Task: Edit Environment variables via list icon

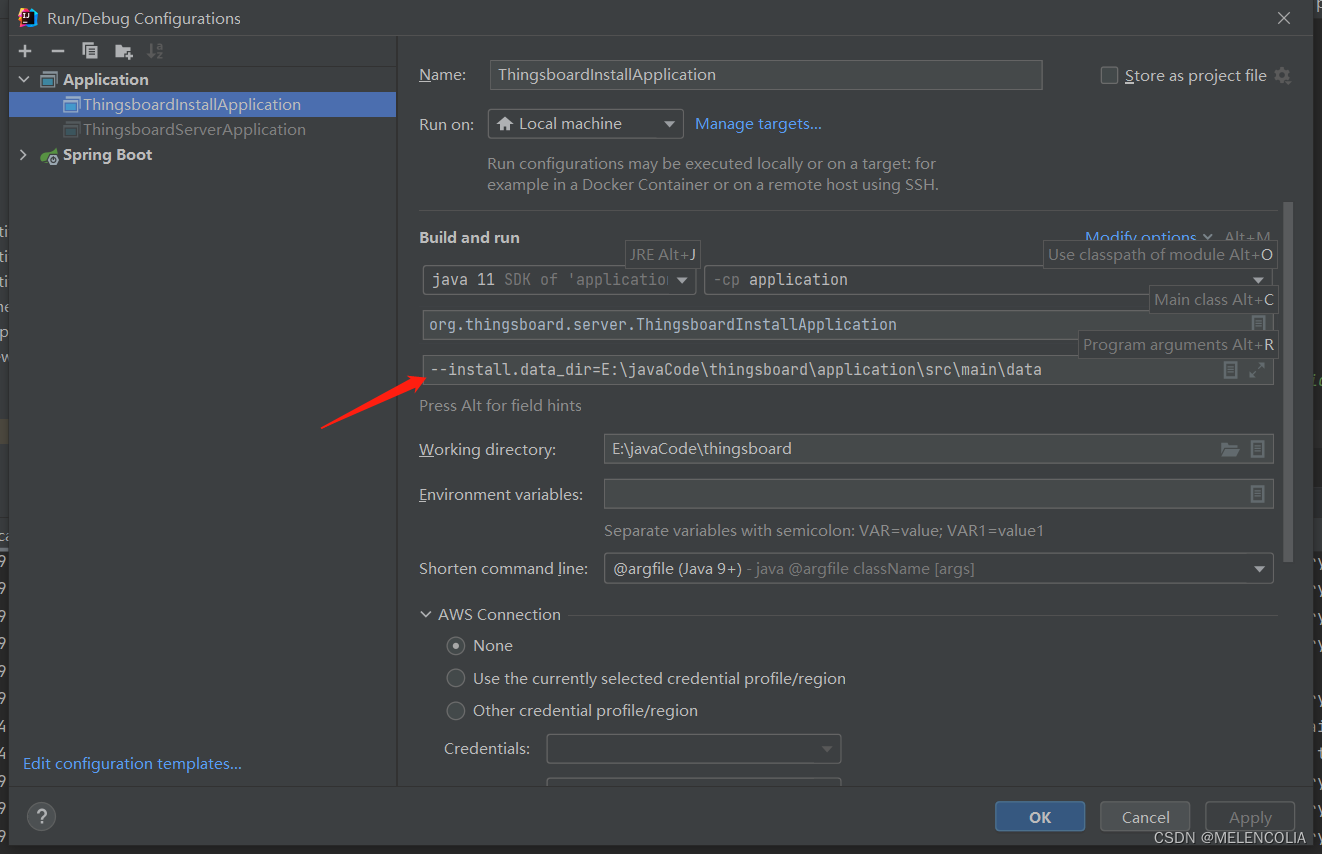Action: coord(1258,494)
